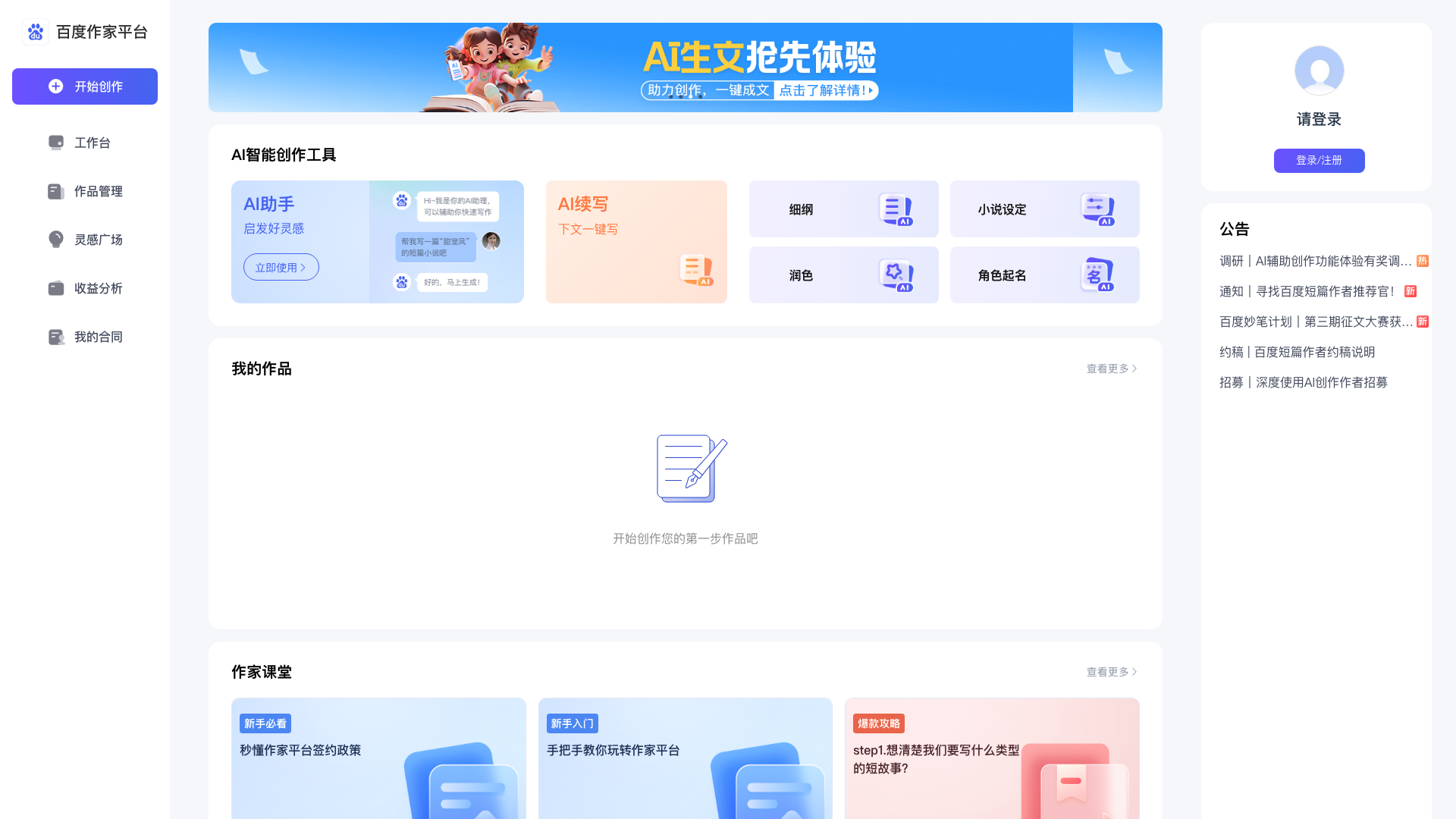Click the plus icon in 开始创作
1456x819 pixels.
pos(55,86)
